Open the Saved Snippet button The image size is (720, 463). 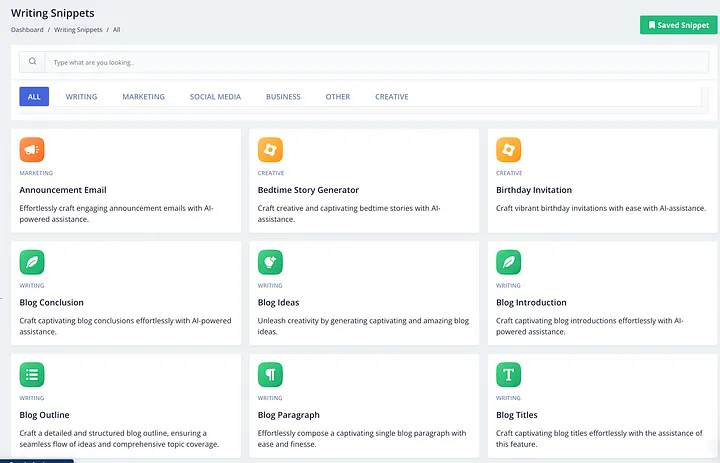678,25
